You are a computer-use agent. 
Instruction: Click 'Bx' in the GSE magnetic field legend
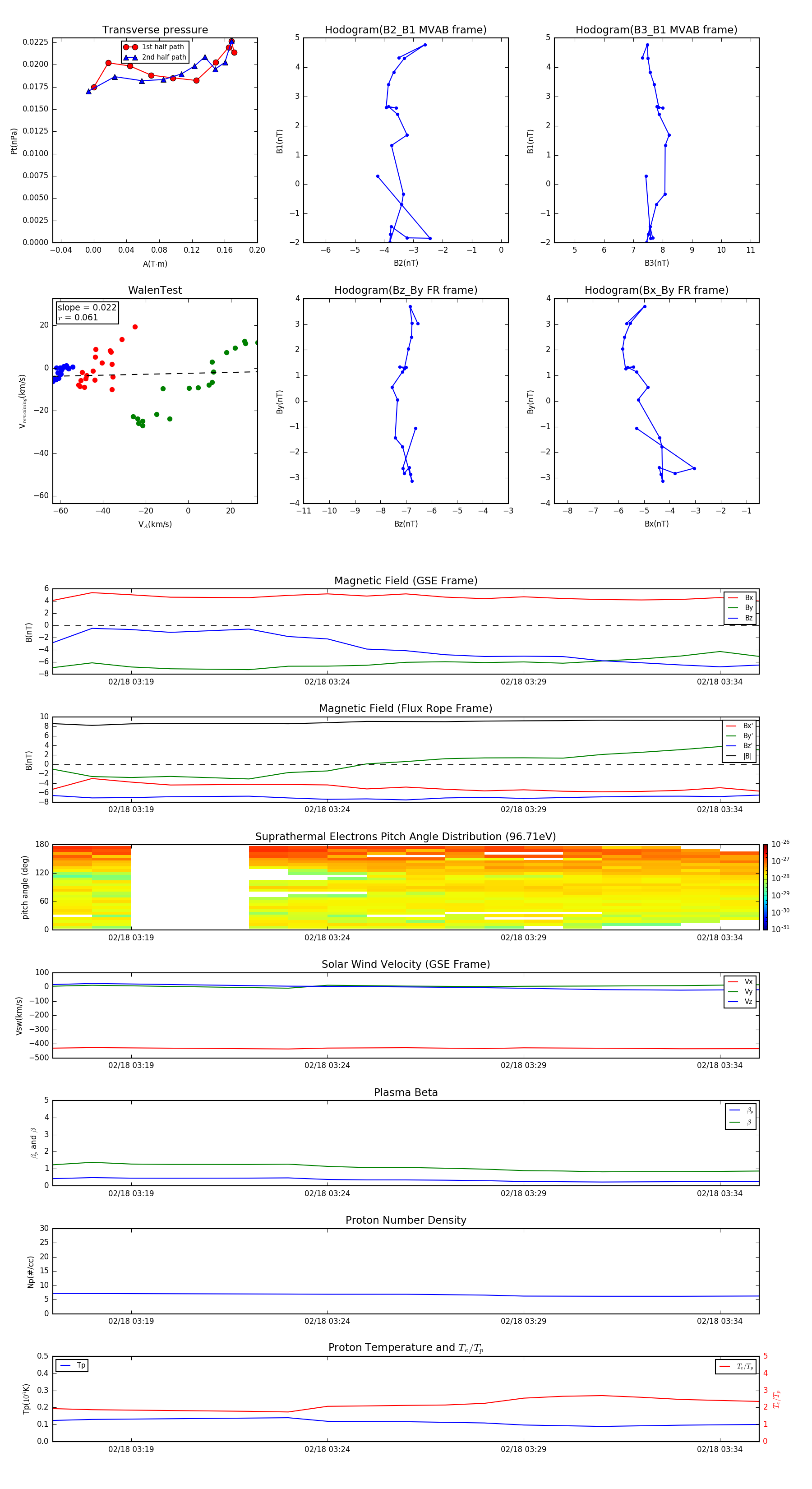[x=748, y=598]
